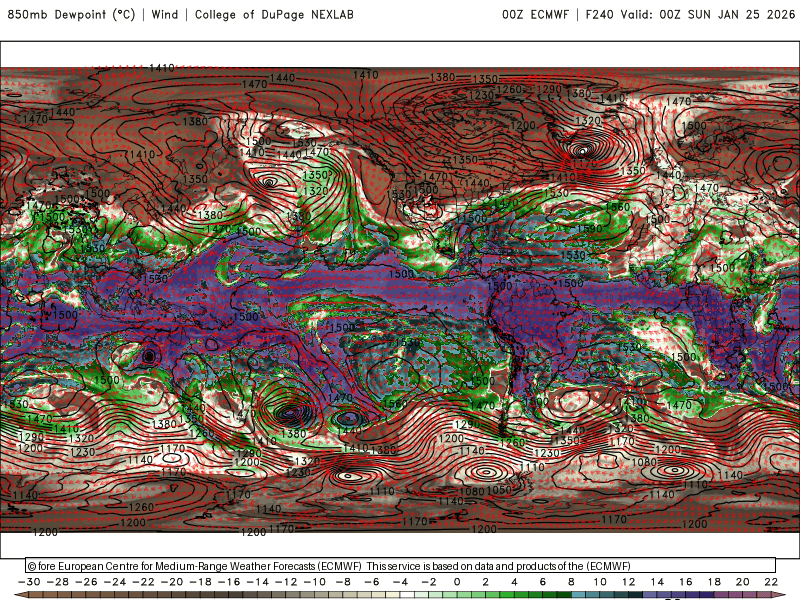This screenshot has width=800, height=600.
Task: Click the 18 value on the legend scale
Action: click(714, 582)
